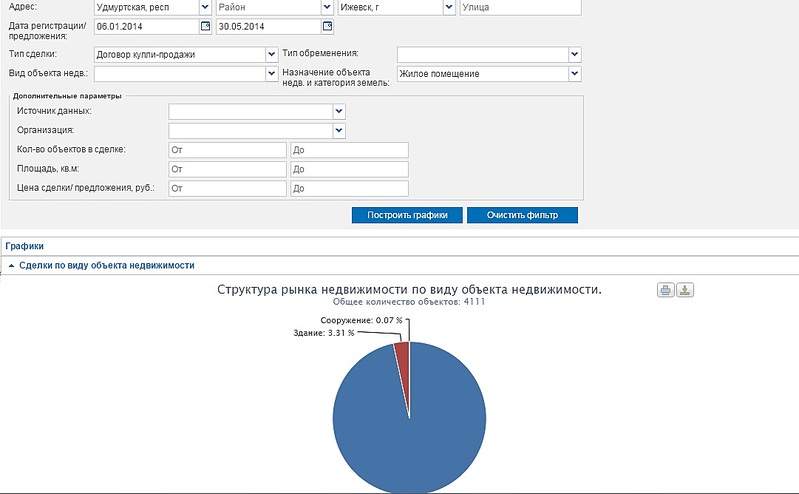This screenshot has width=799, height=494.
Task: Download the chart using the export icon
Action: pyautogui.click(x=685, y=290)
